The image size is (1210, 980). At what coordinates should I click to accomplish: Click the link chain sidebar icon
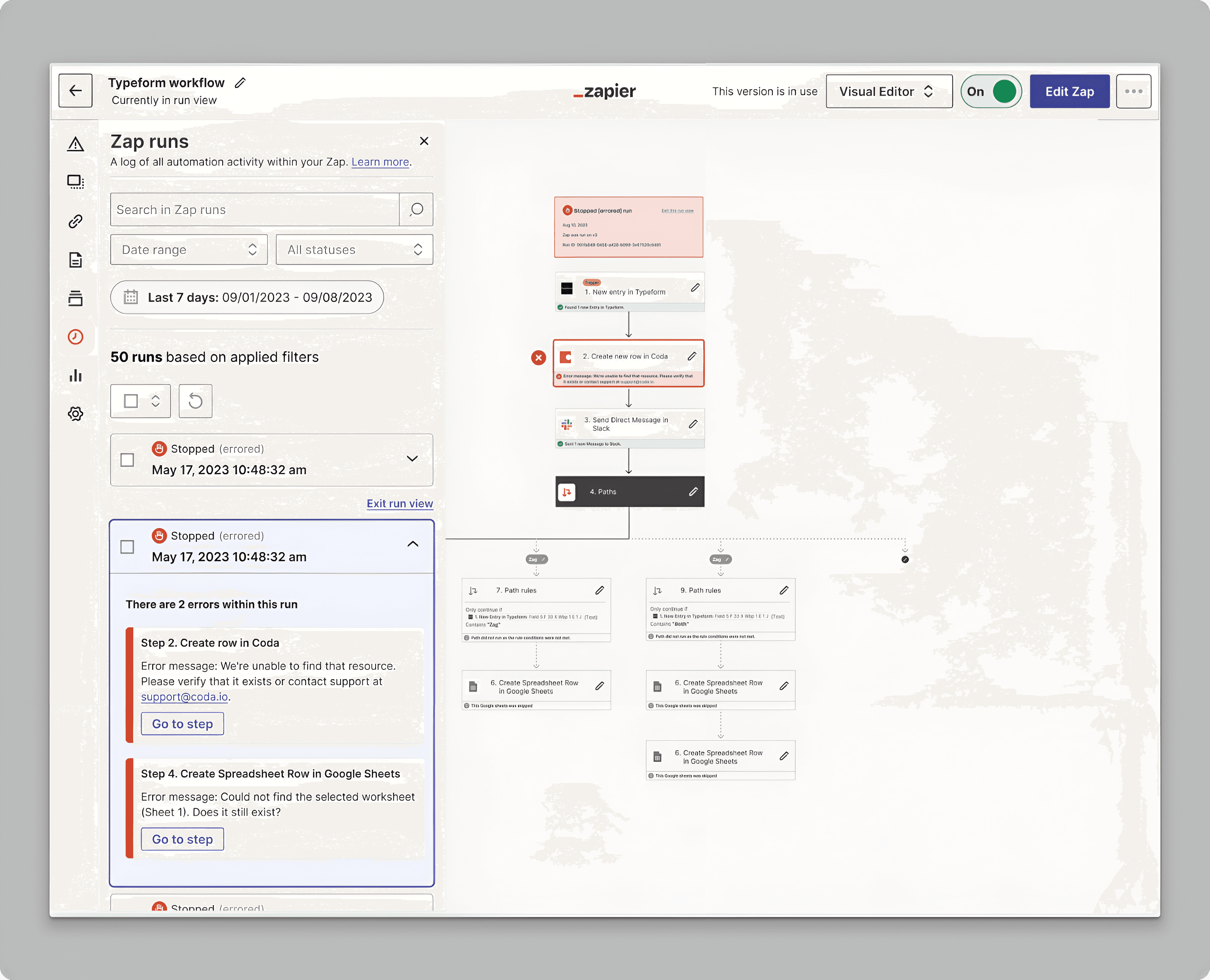[76, 221]
